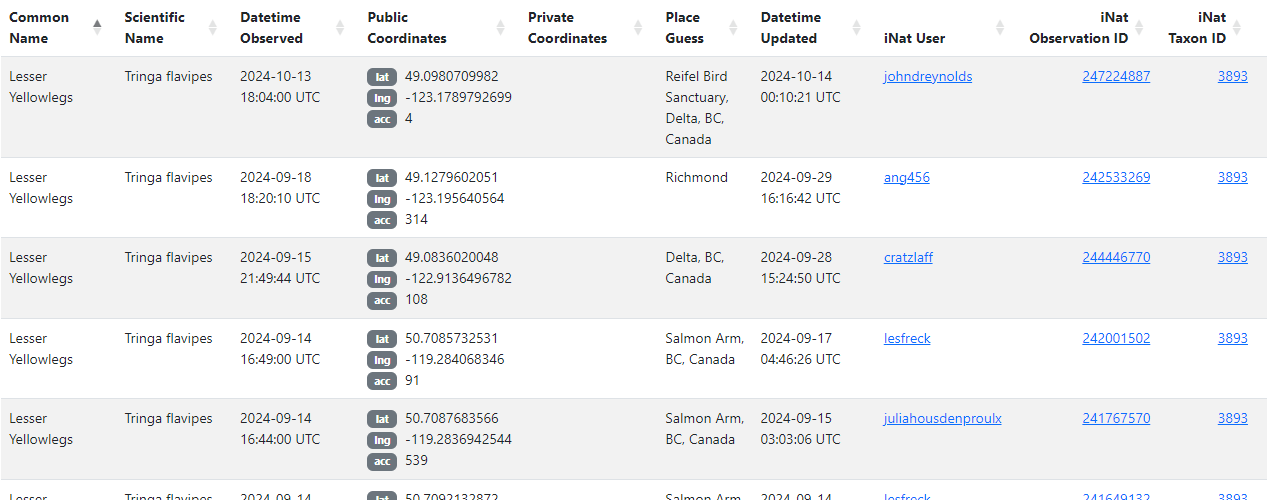Screen dimensions: 1267x500
Task: Click Datetime Observed sort arrows
Action: click(x=340, y=28)
